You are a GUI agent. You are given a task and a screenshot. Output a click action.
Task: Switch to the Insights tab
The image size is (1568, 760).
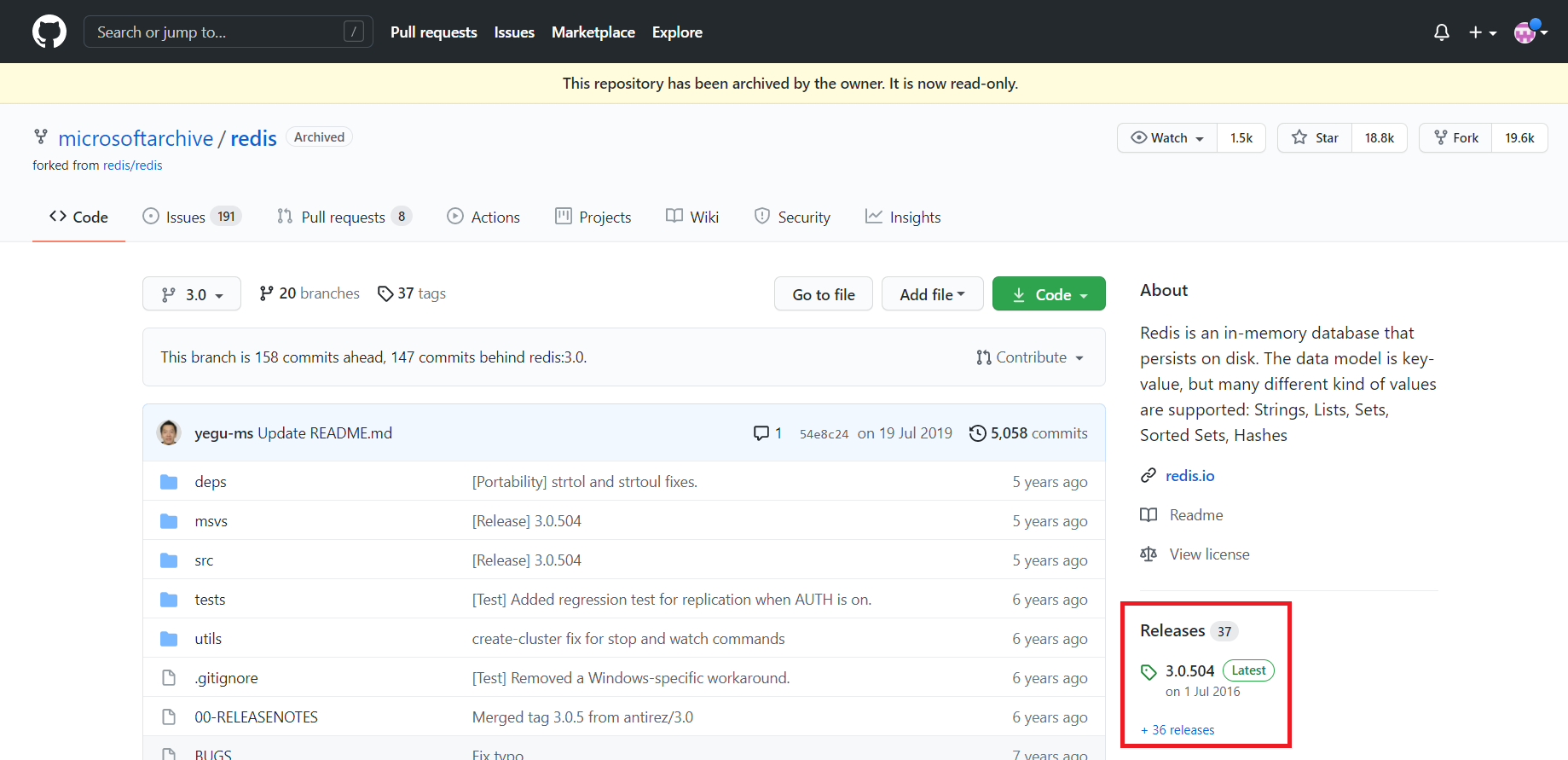[x=903, y=217]
